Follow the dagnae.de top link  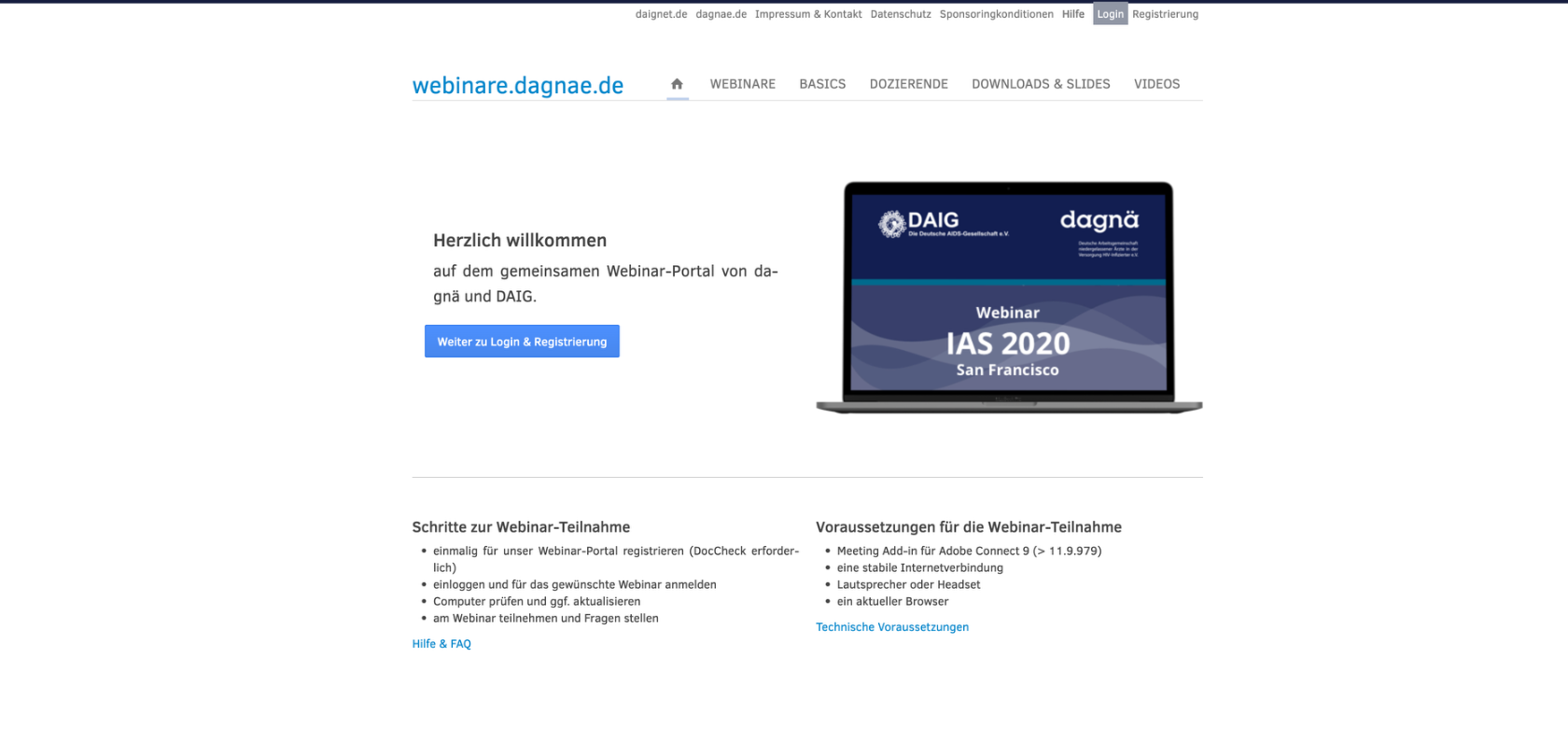721,14
